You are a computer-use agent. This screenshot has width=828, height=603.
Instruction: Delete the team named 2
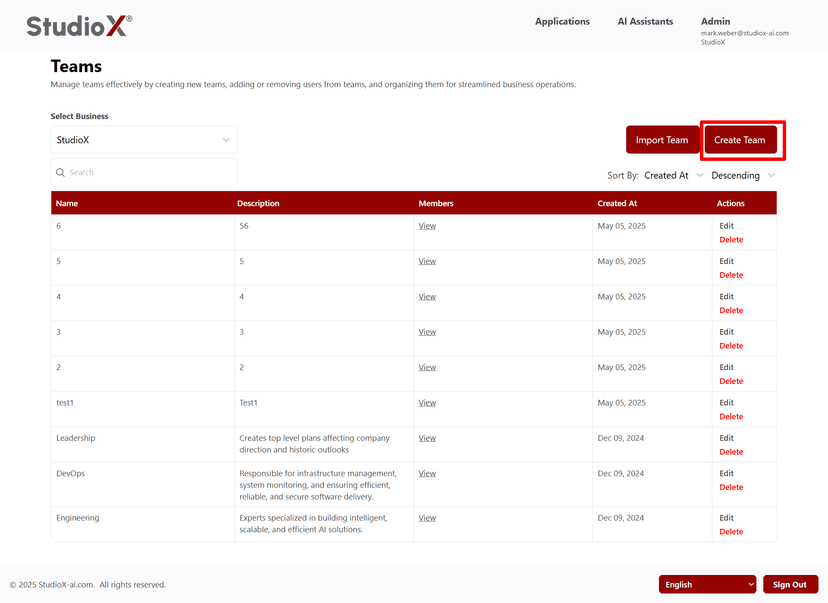coord(731,381)
